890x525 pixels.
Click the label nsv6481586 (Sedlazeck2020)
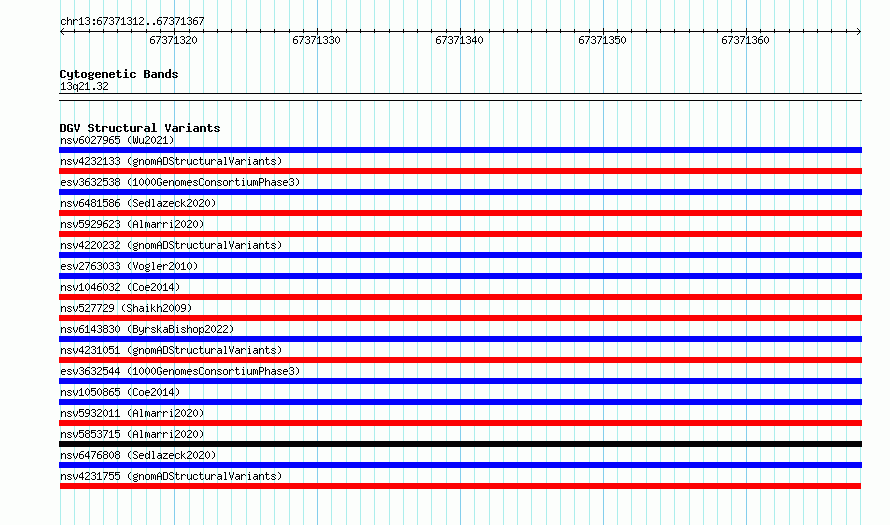coord(138,203)
